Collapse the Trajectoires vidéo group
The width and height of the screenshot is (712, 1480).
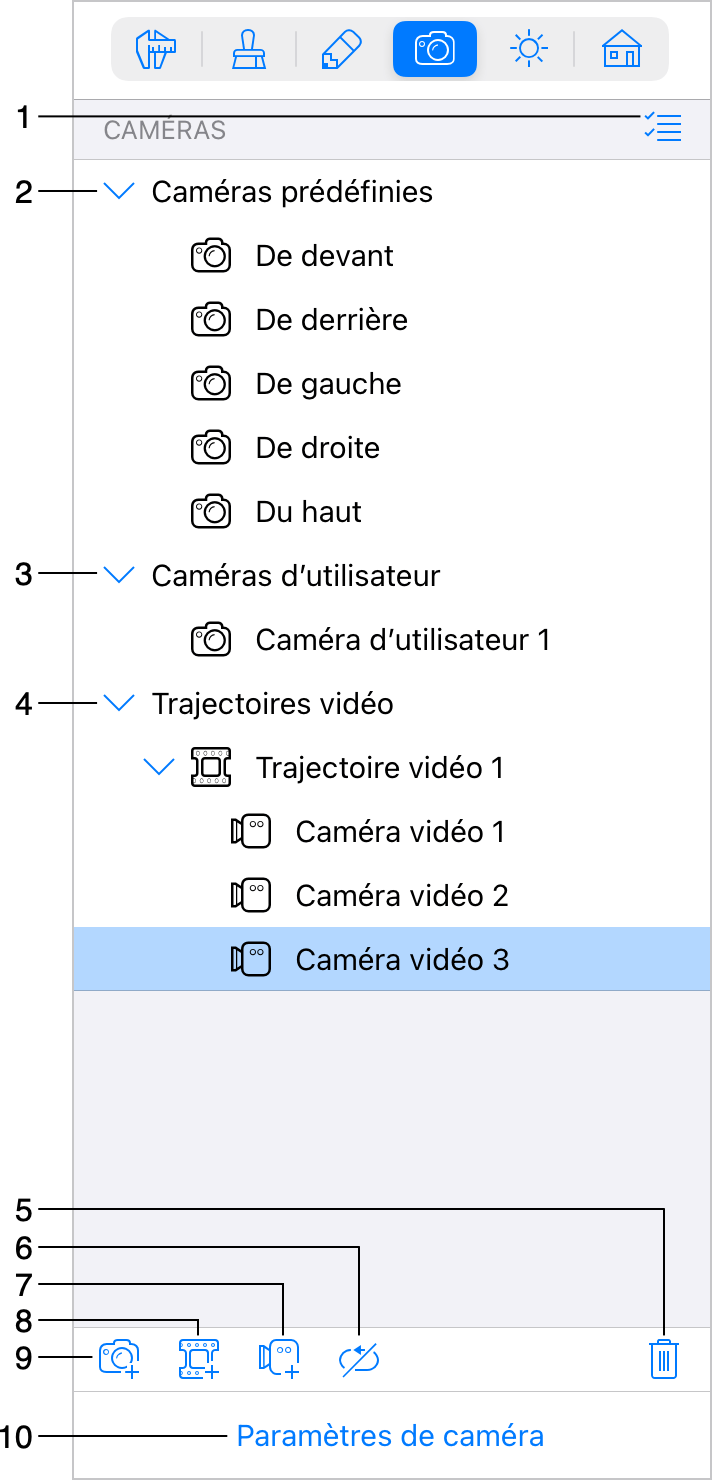pyautogui.click(x=119, y=704)
